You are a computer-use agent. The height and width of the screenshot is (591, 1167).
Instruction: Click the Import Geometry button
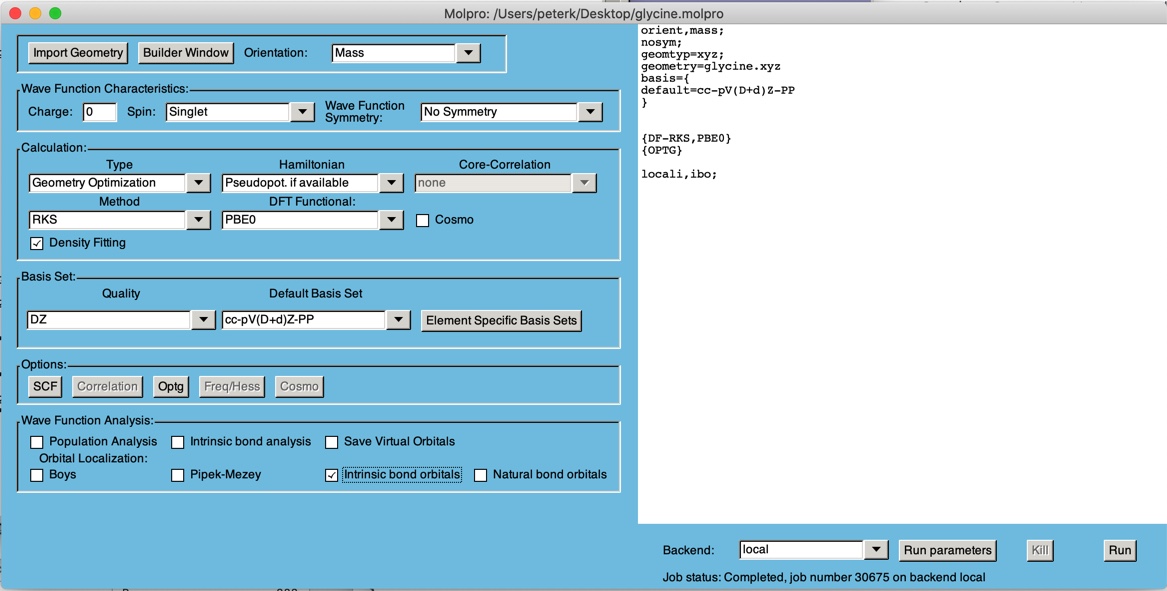pos(78,53)
